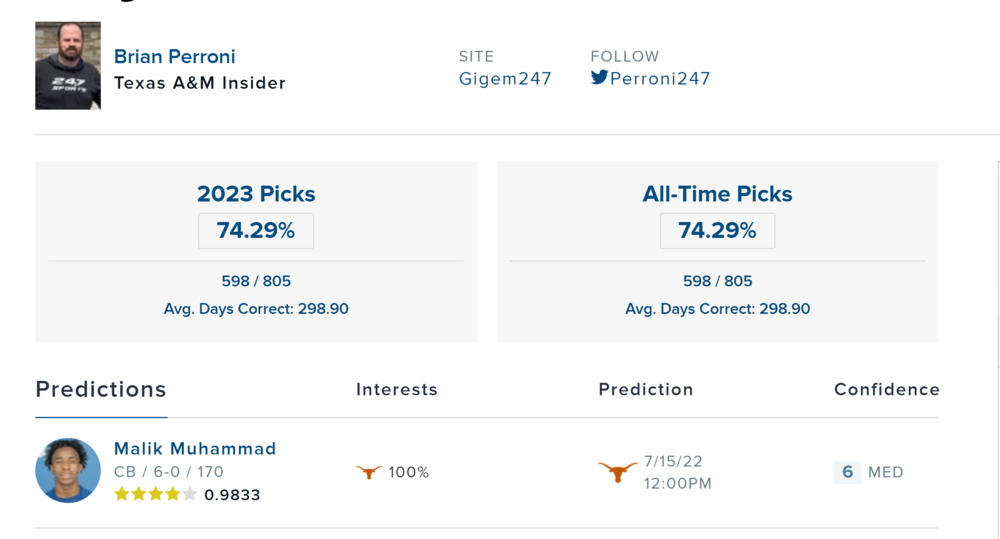Screen dimensions: 1000x539
Task: Select the Predictions tab
Action: pos(101,389)
